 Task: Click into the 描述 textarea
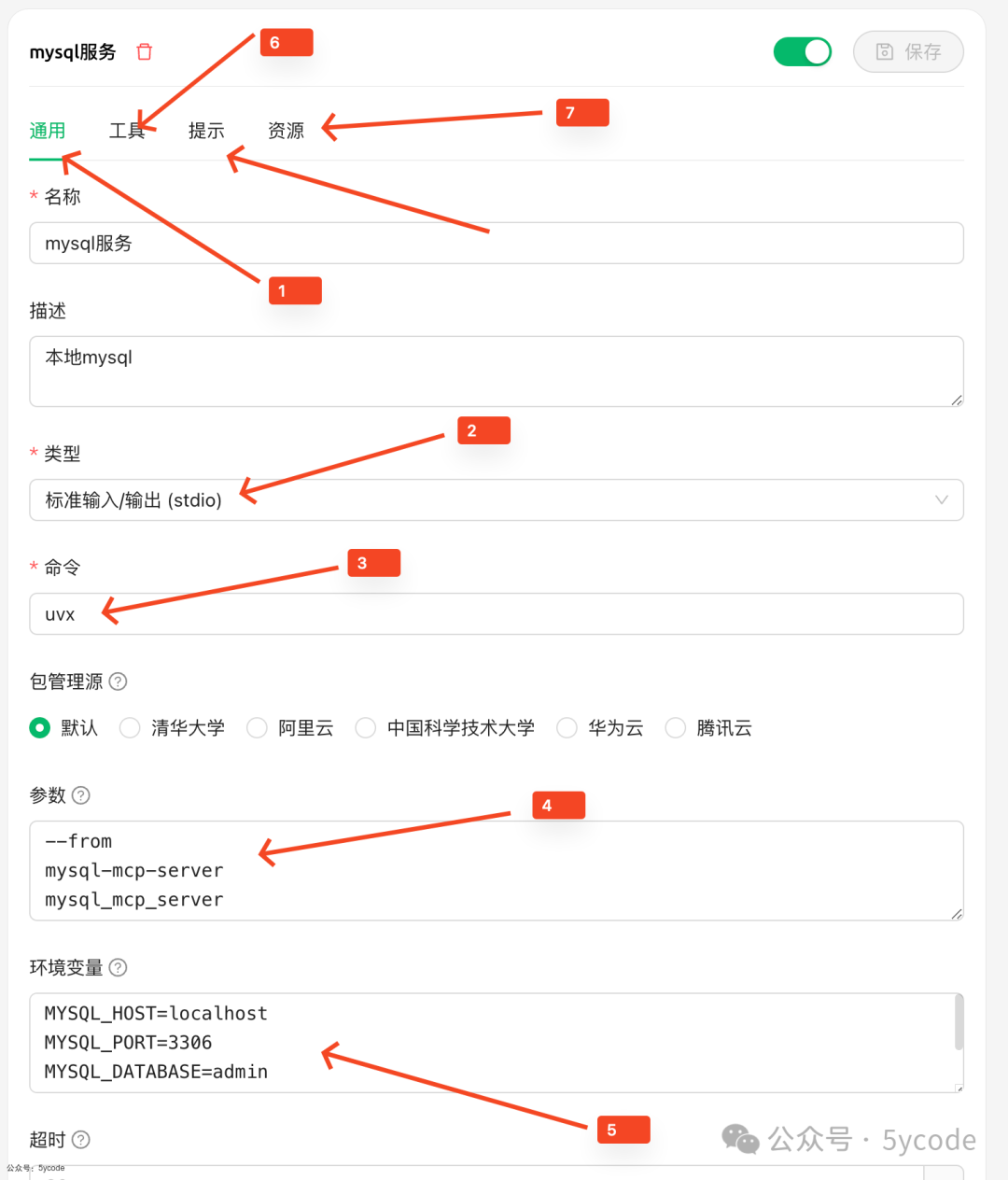(x=497, y=372)
